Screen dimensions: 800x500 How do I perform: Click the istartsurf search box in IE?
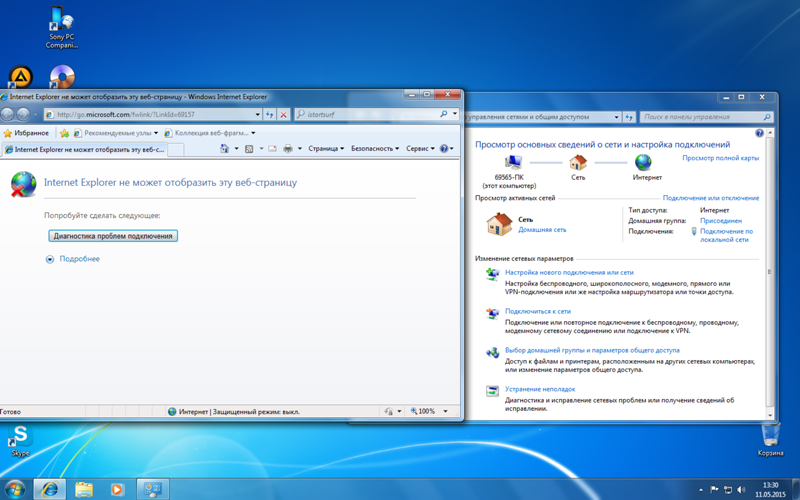coord(371,114)
